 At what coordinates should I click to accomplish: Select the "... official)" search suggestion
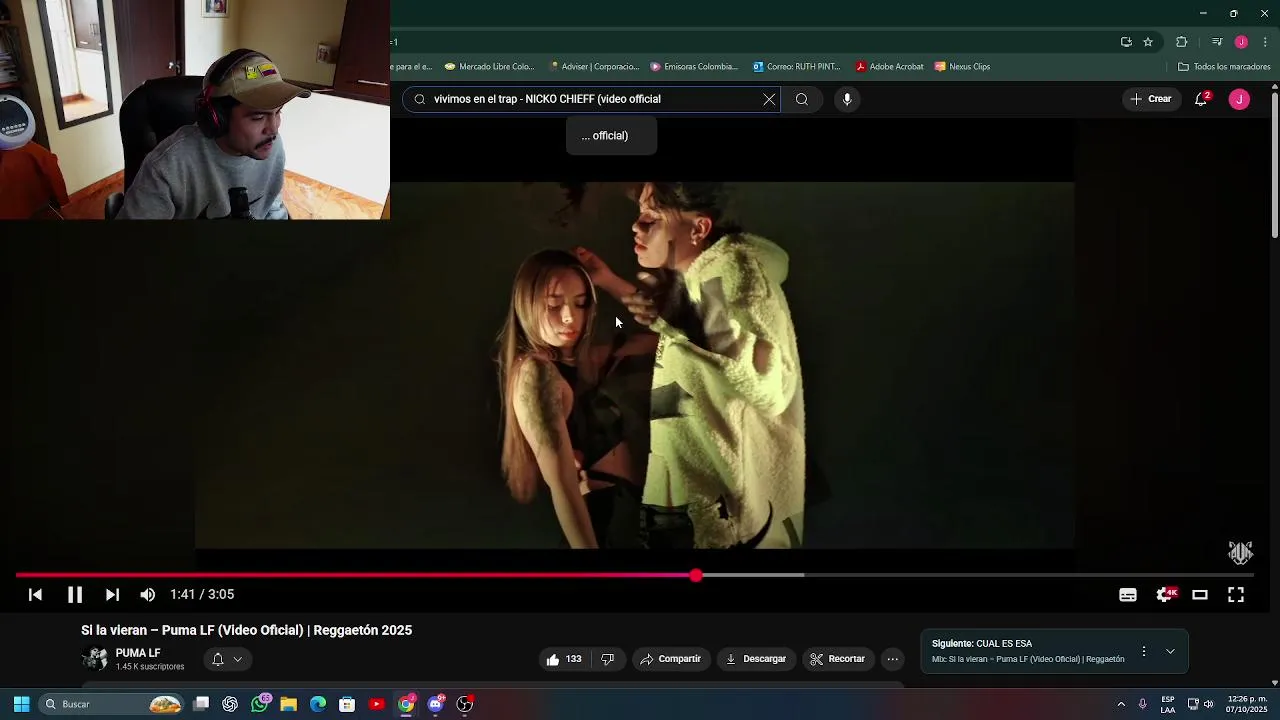(611, 136)
